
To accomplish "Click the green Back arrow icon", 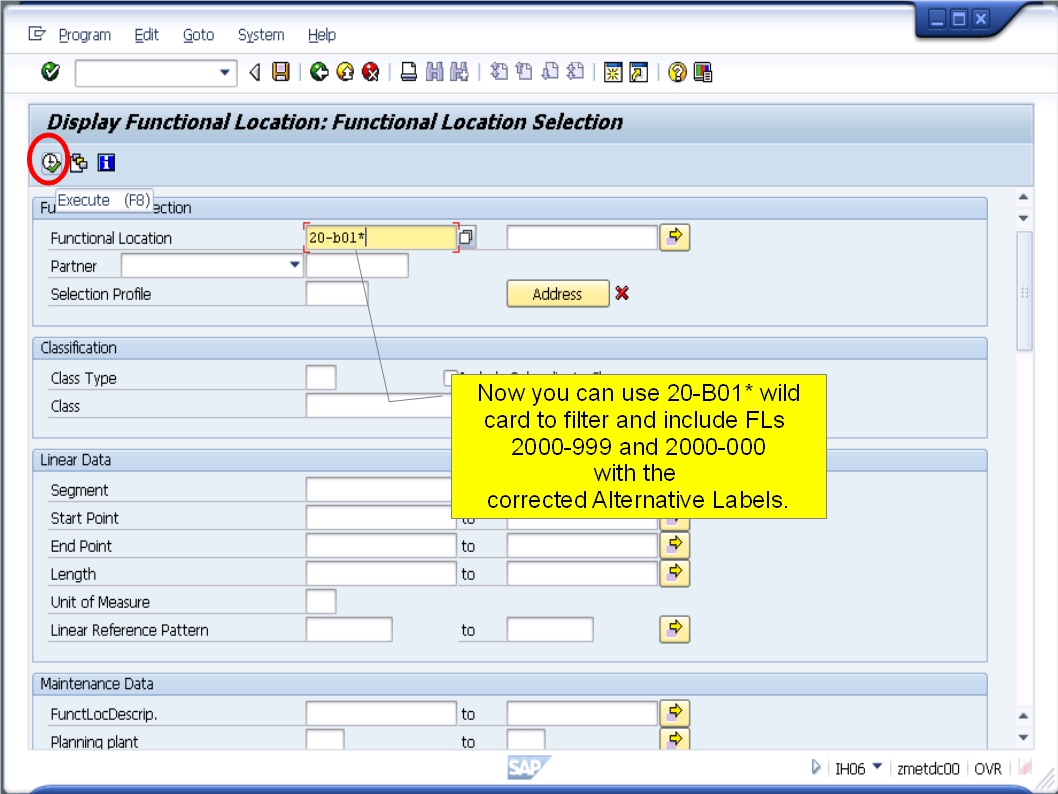I will (320, 72).
